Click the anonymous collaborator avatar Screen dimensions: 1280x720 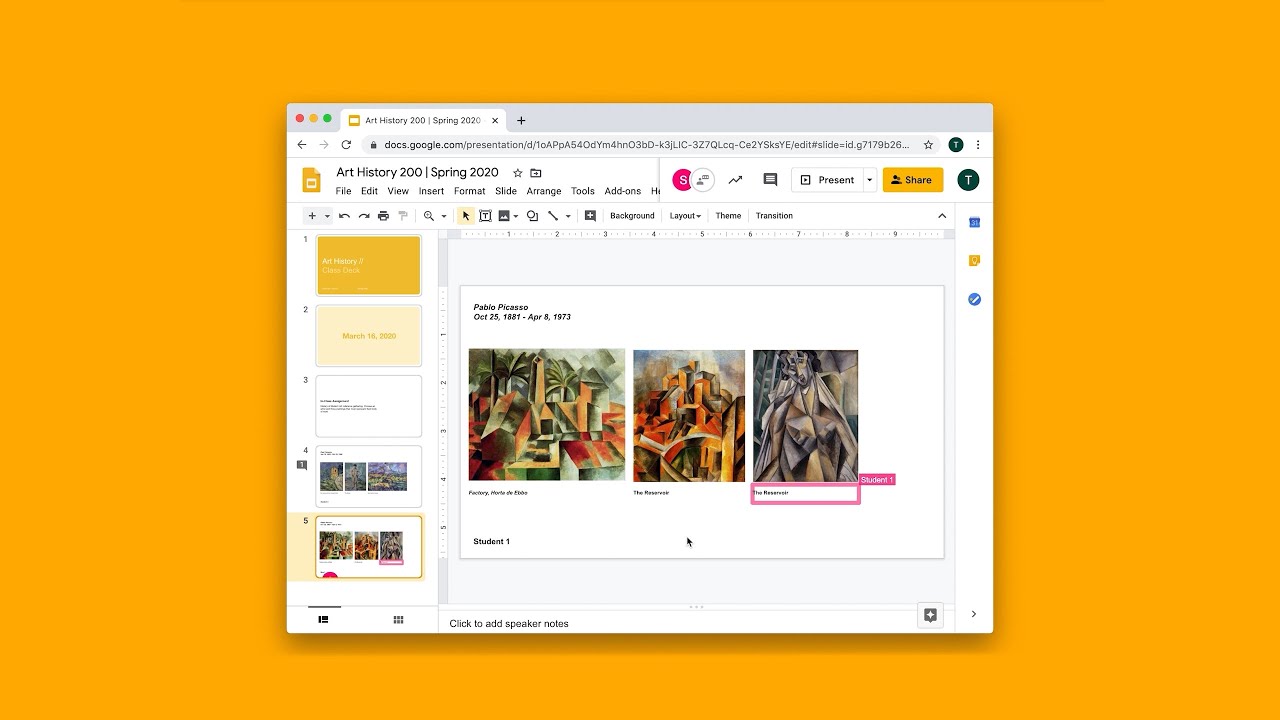tap(703, 180)
